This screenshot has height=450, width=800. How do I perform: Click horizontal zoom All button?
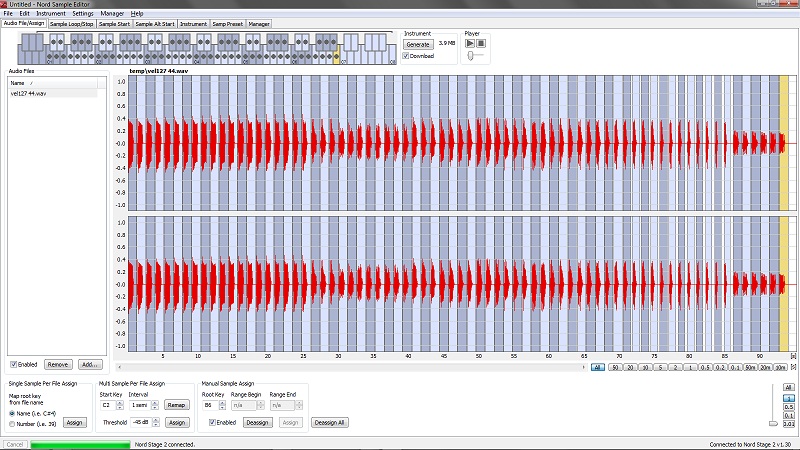[x=597, y=368]
